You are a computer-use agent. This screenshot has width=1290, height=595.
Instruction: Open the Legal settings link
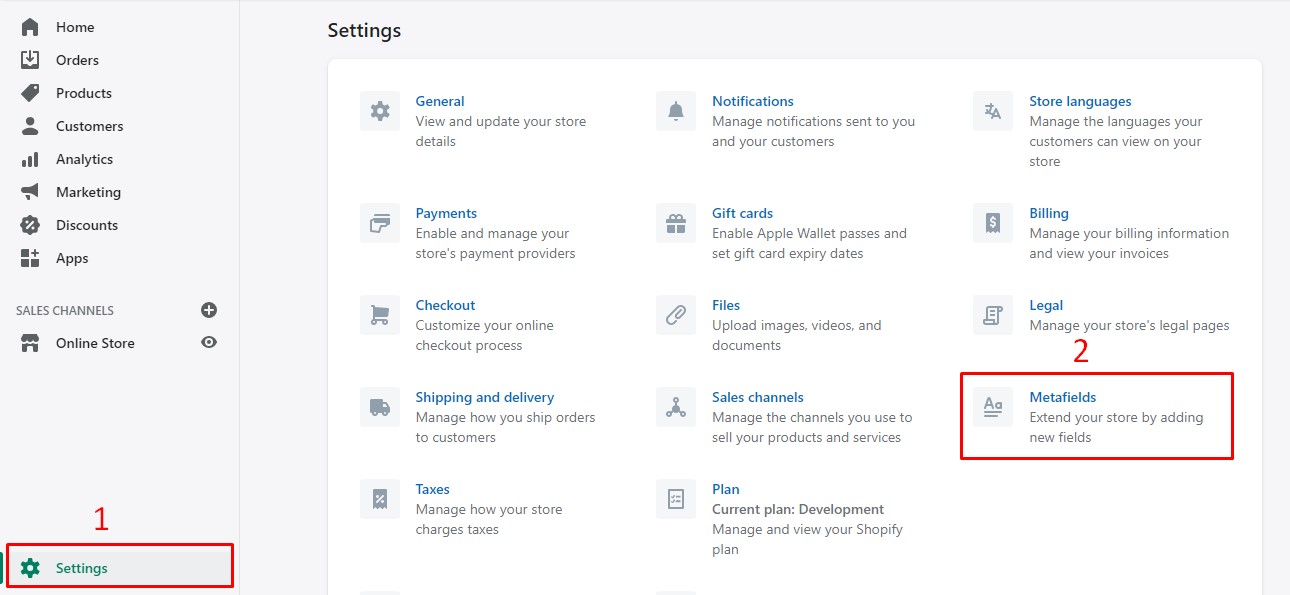point(1048,304)
